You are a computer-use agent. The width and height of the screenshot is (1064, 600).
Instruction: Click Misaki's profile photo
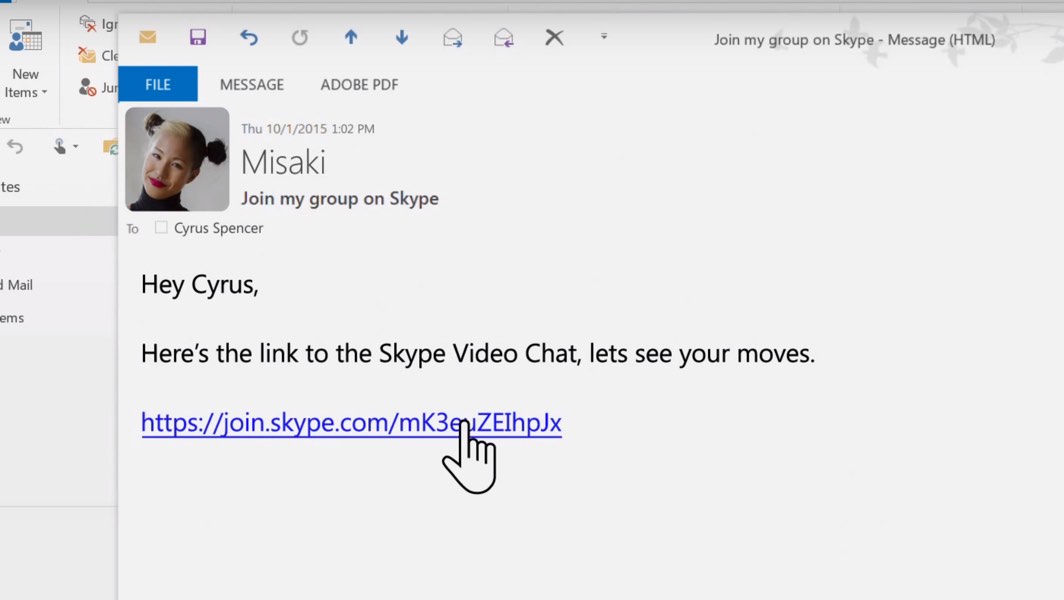(x=177, y=159)
